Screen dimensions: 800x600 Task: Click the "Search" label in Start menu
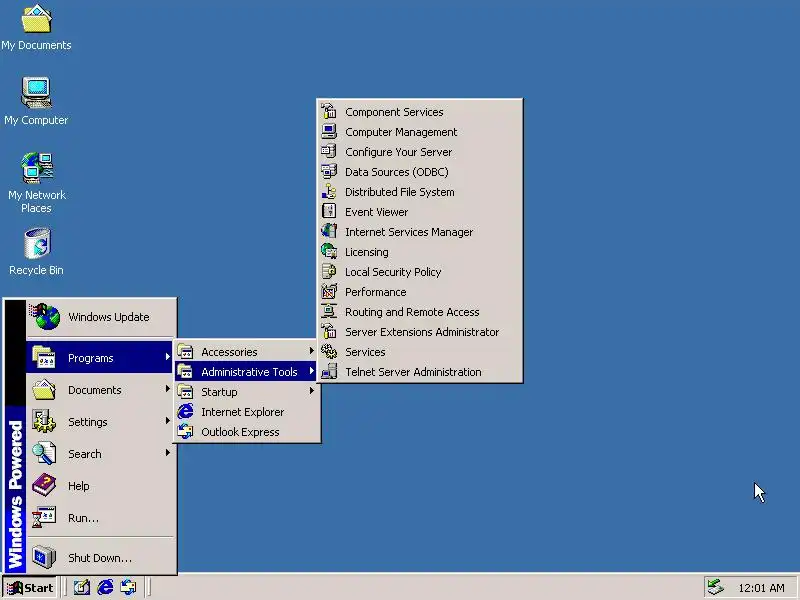(x=85, y=454)
